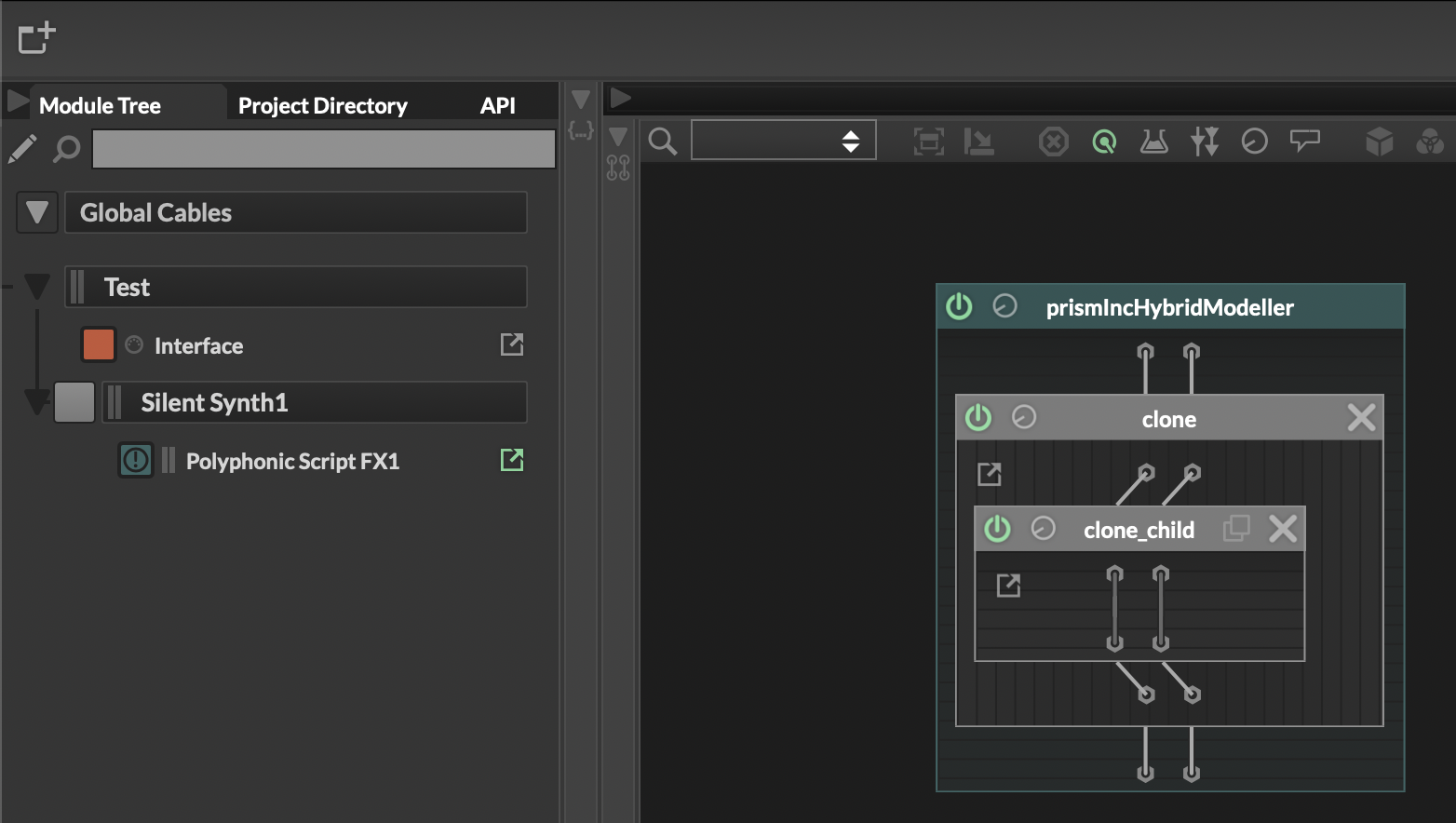The height and width of the screenshot is (823, 1456).
Task: Click the cube toolbar icon
Action: 1380,142
